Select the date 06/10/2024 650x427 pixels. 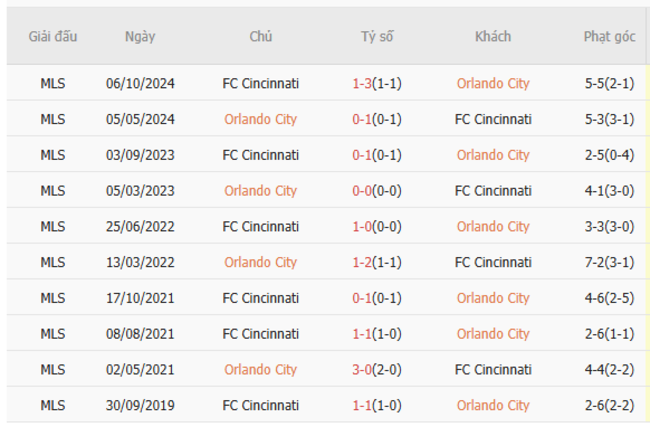coord(140,84)
